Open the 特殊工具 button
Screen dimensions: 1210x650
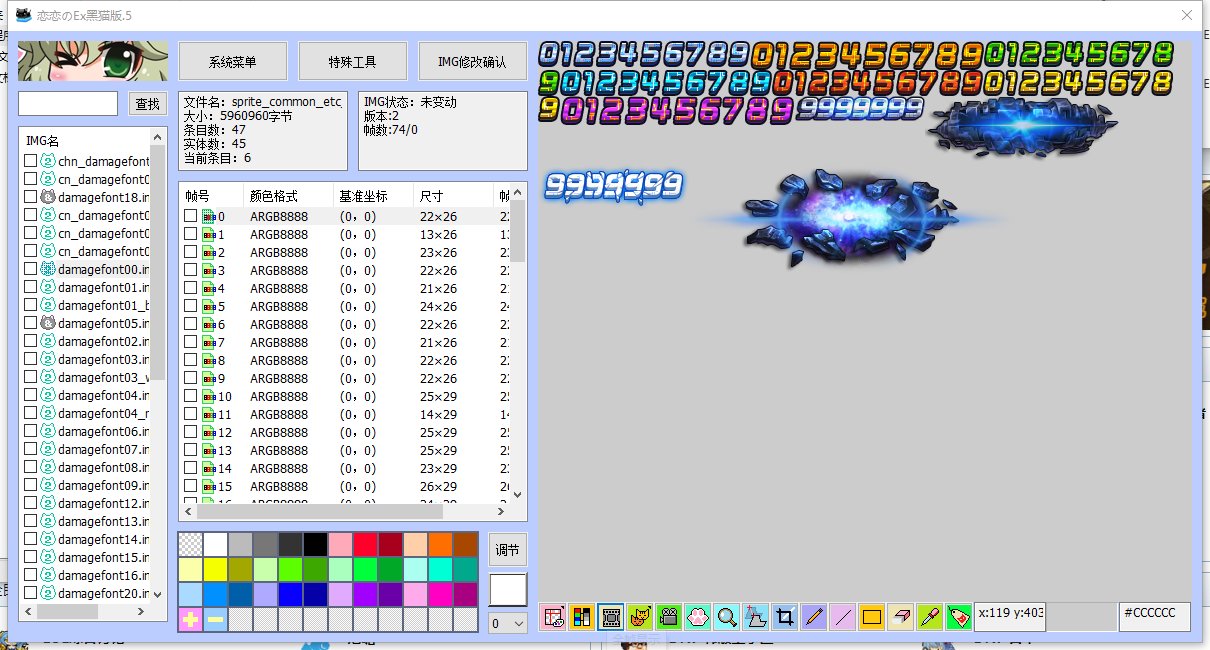[x=353, y=61]
